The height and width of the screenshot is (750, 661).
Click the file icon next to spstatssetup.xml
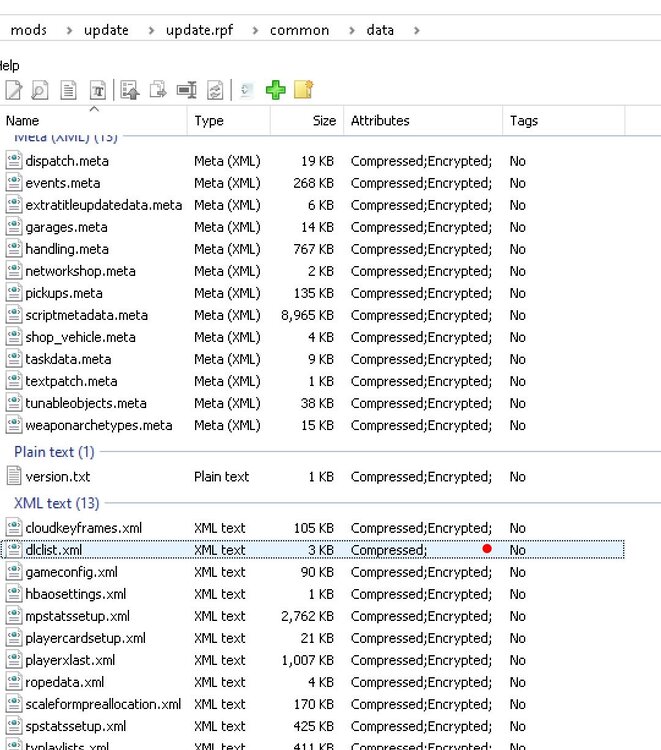coord(14,725)
